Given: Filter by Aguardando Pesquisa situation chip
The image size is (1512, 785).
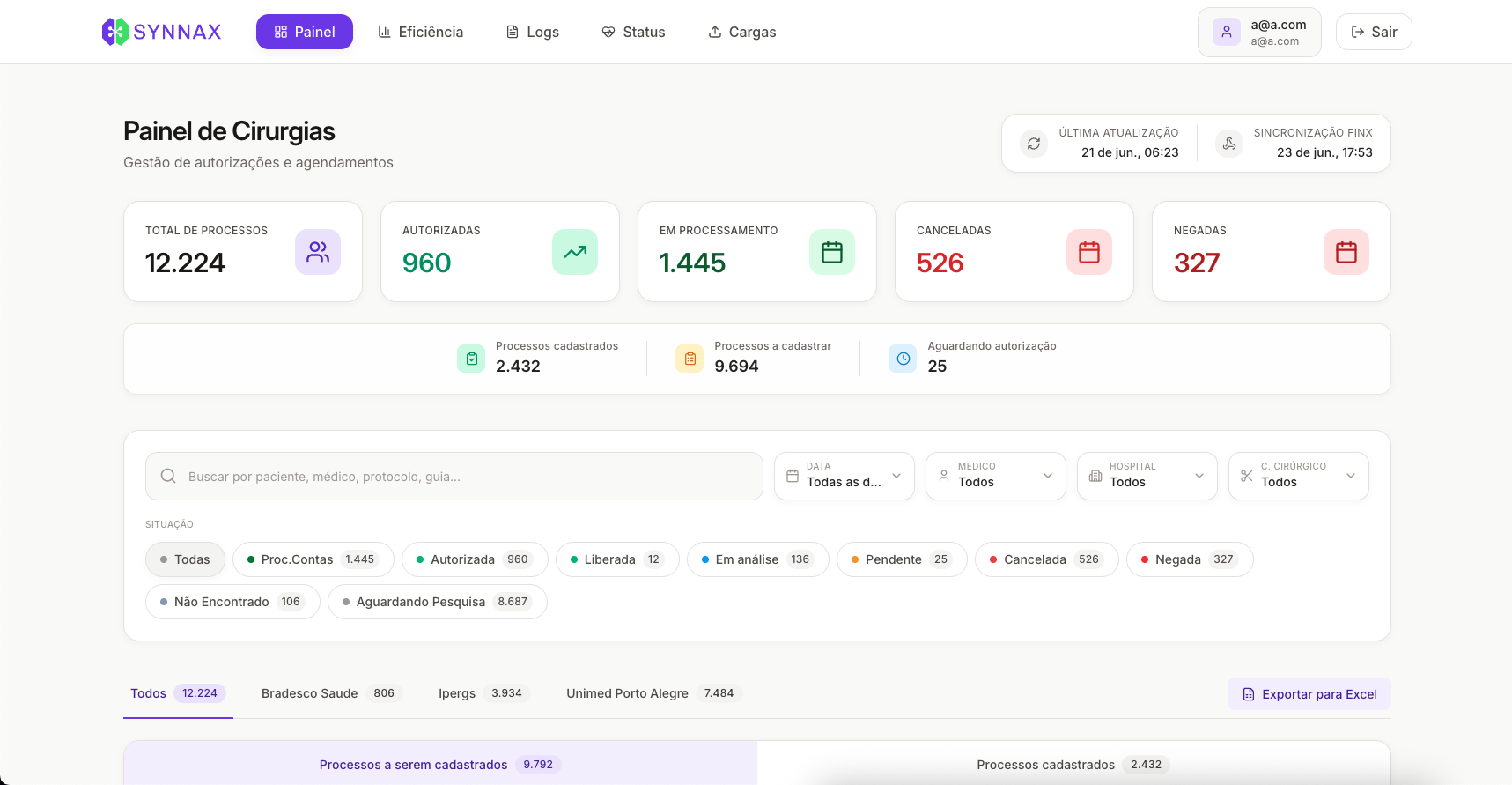Looking at the screenshot, I should [438, 602].
